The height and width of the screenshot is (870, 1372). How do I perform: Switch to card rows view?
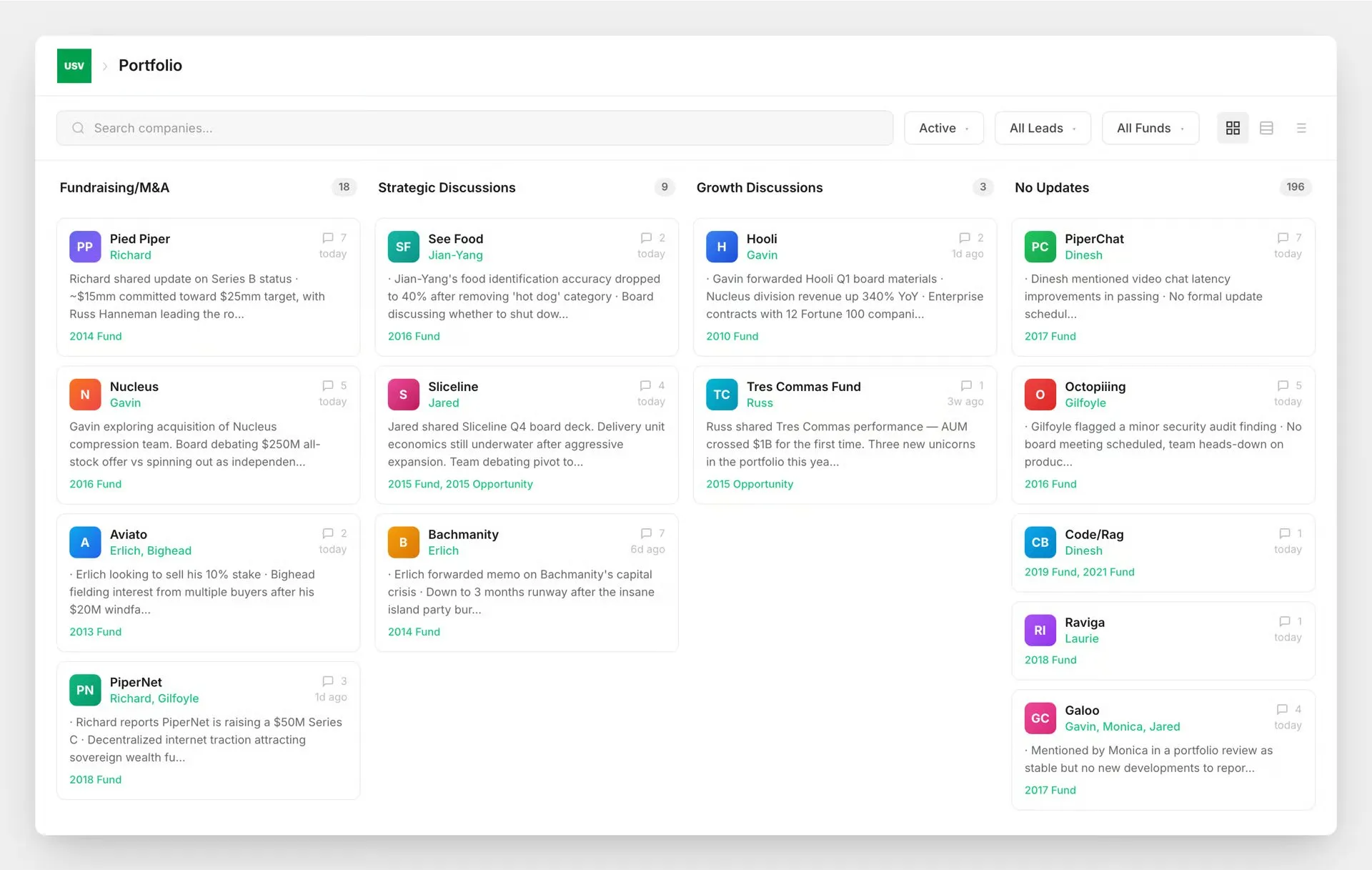coord(1266,128)
